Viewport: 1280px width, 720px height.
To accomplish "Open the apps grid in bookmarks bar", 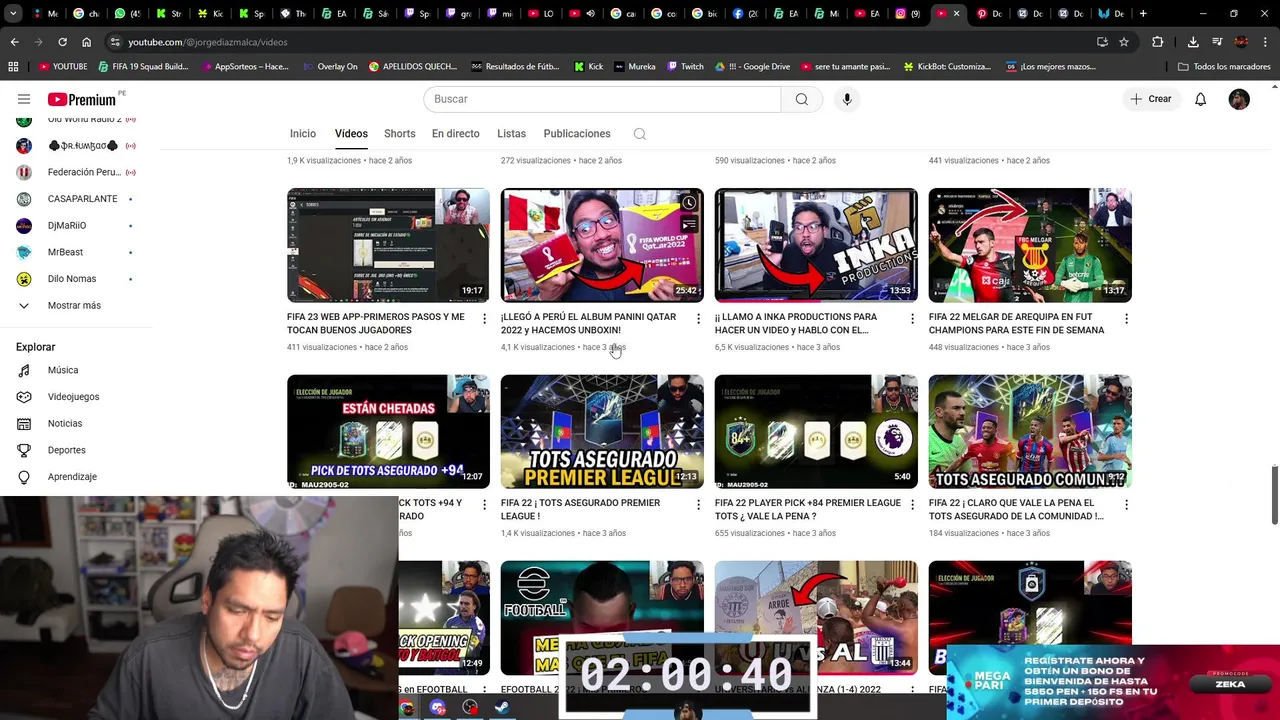I will pyautogui.click(x=13, y=67).
